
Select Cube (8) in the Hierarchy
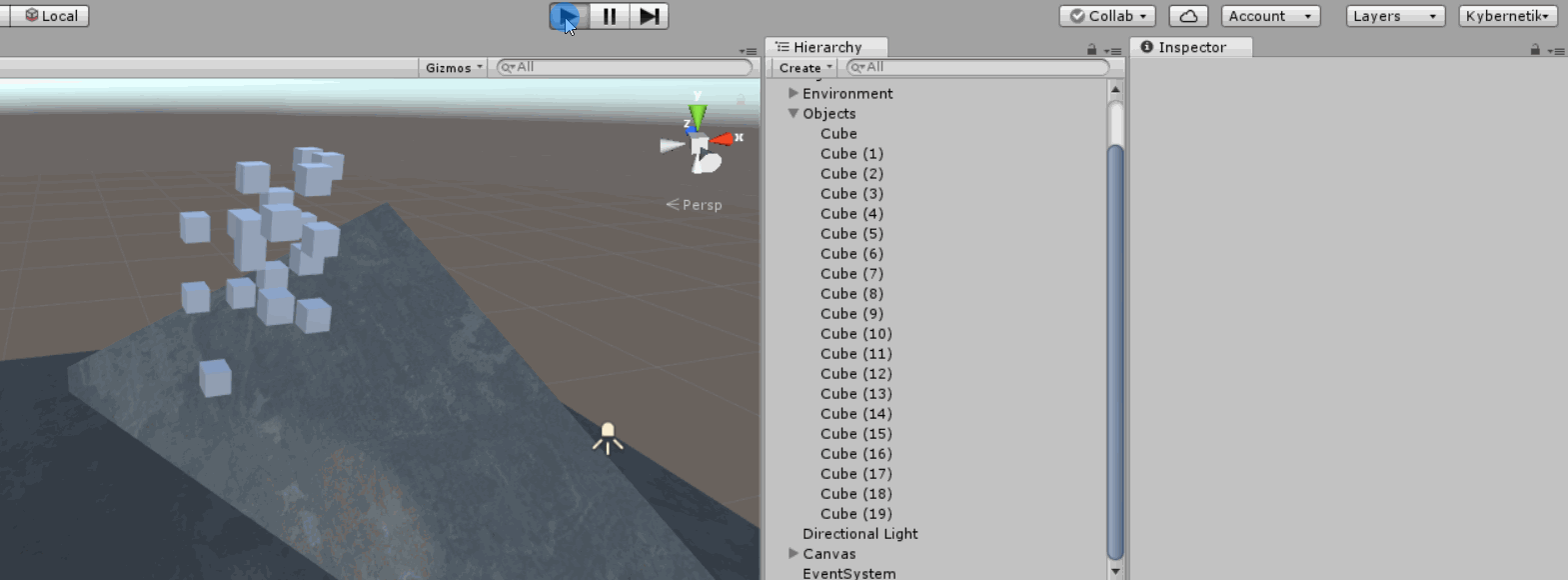(851, 293)
